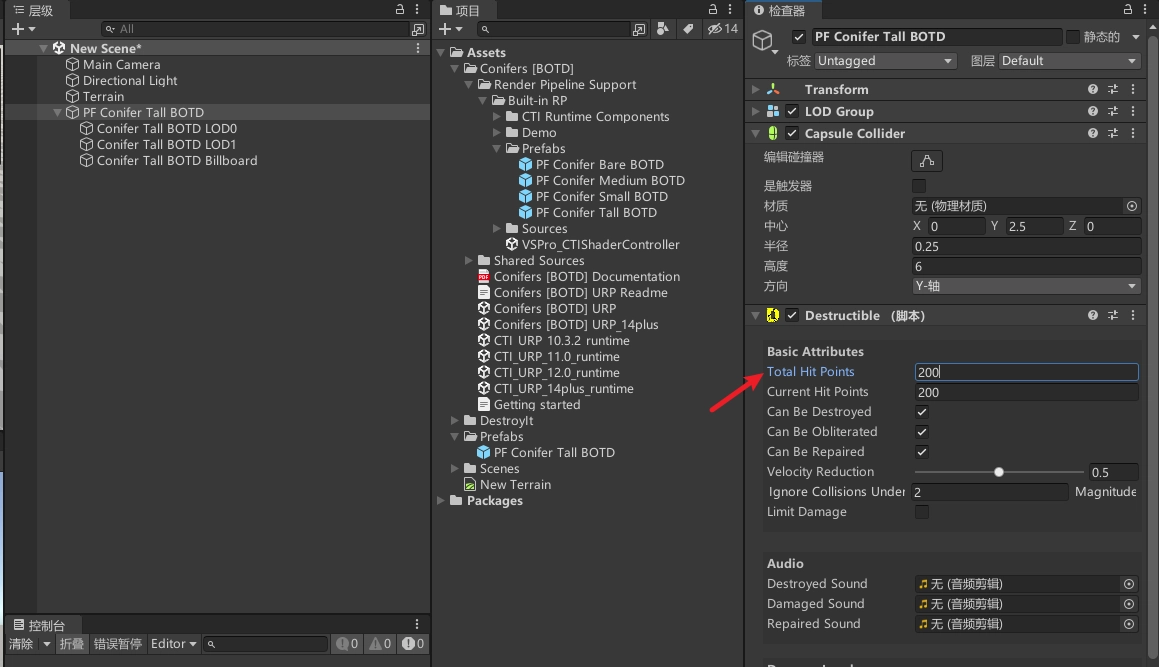Screen dimensions: 1159x667
Task: Toggle the Static checkbox
Action: 1073,37
